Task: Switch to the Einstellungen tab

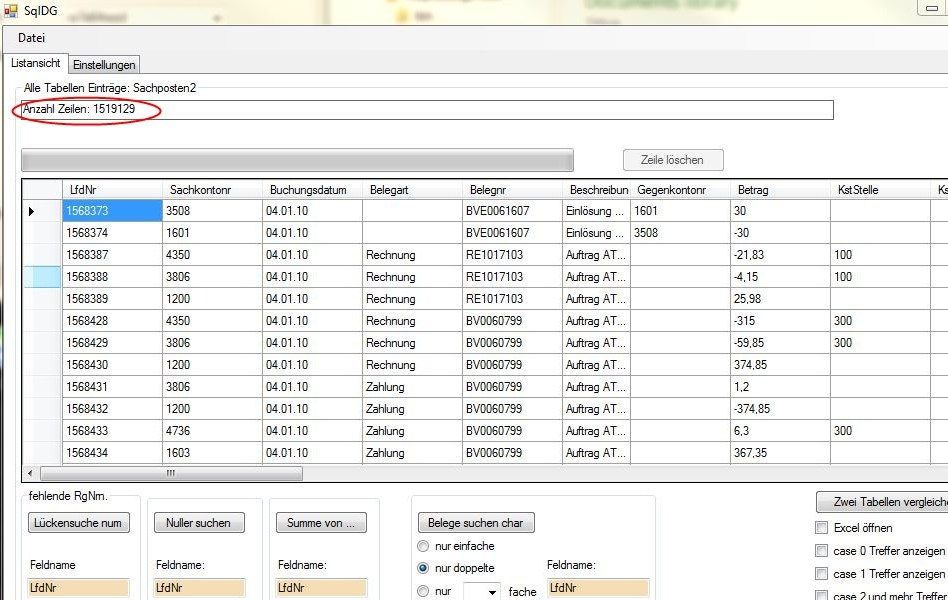Action: [x=104, y=65]
